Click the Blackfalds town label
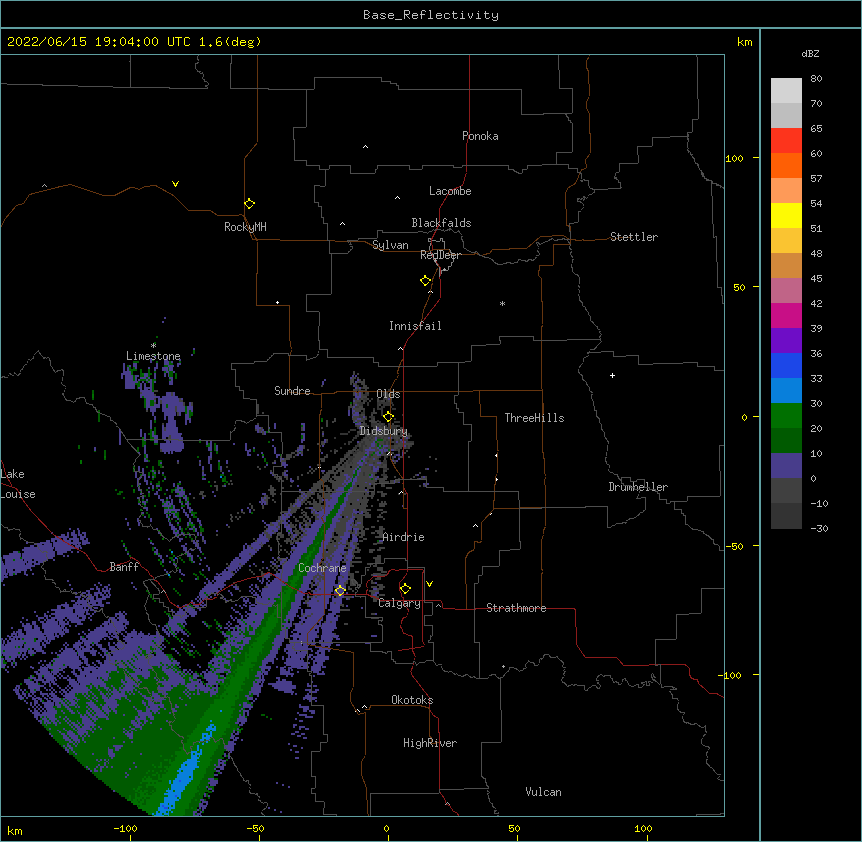Screen dimensions: 862x842 click(441, 223)
